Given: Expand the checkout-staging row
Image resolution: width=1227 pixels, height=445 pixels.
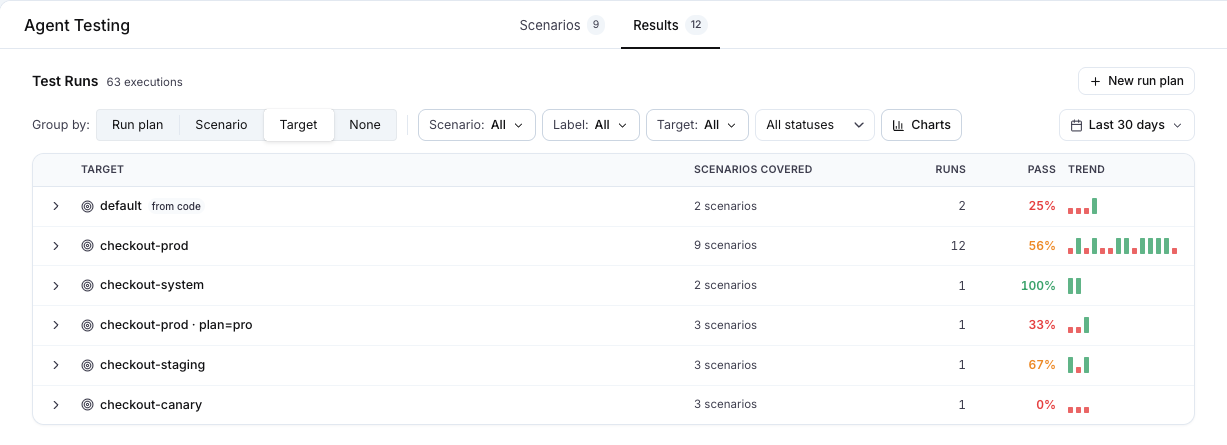Looking at the screenshot, I should point(56,365).
